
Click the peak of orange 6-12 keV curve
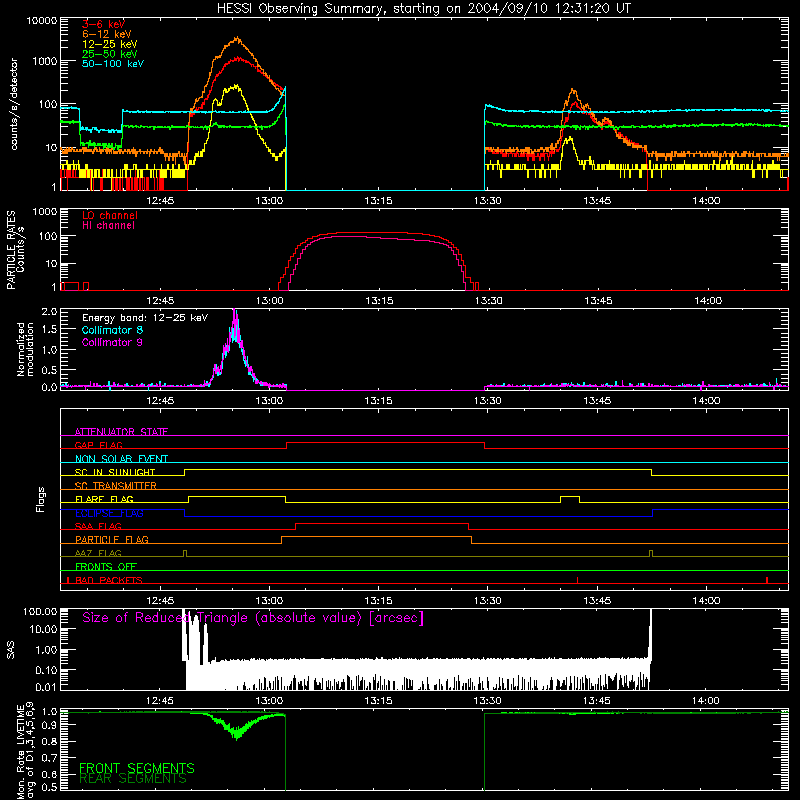click(237, 38)
